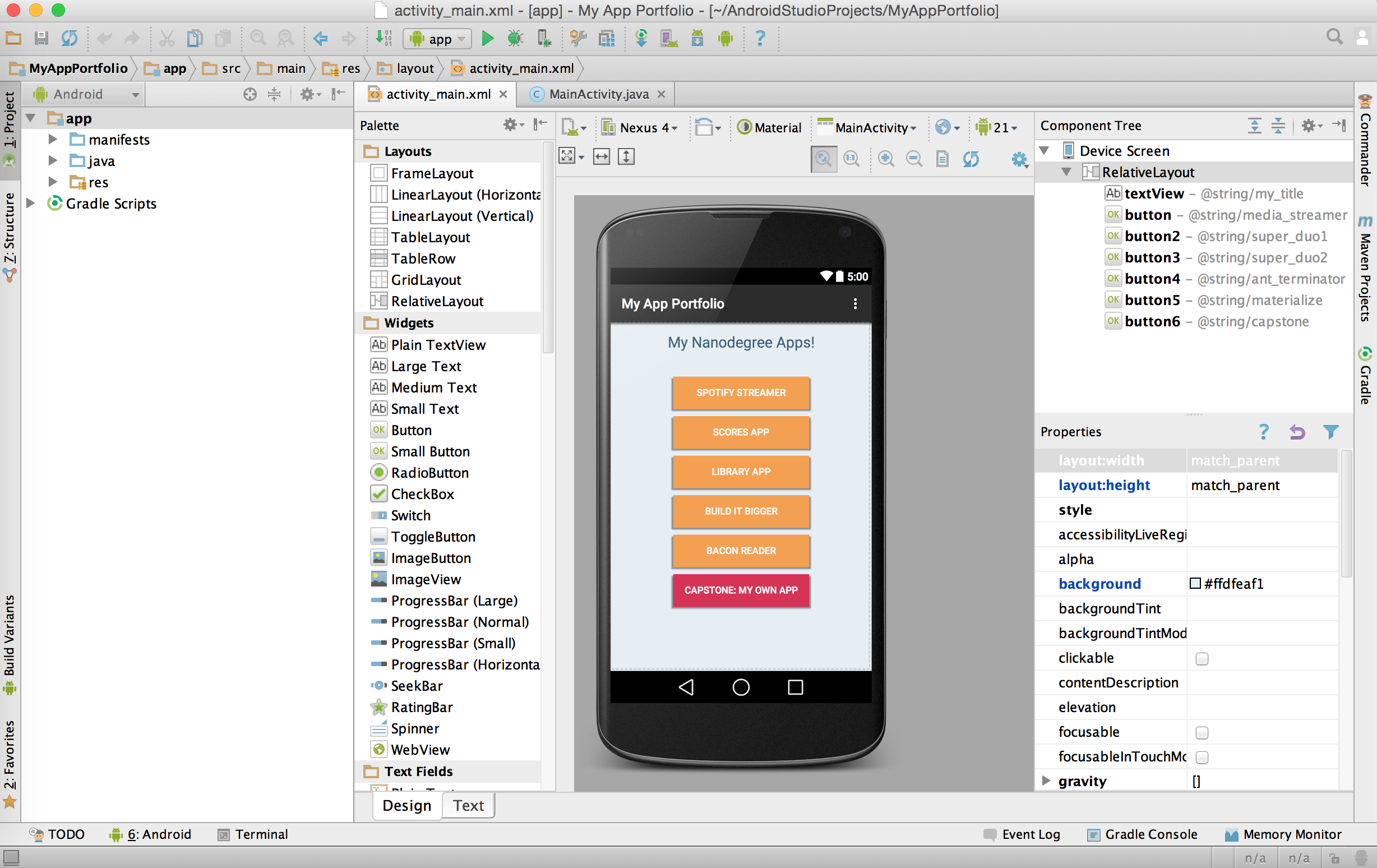Click the Help question mark in main toolbar

click(x=760, y=38)
